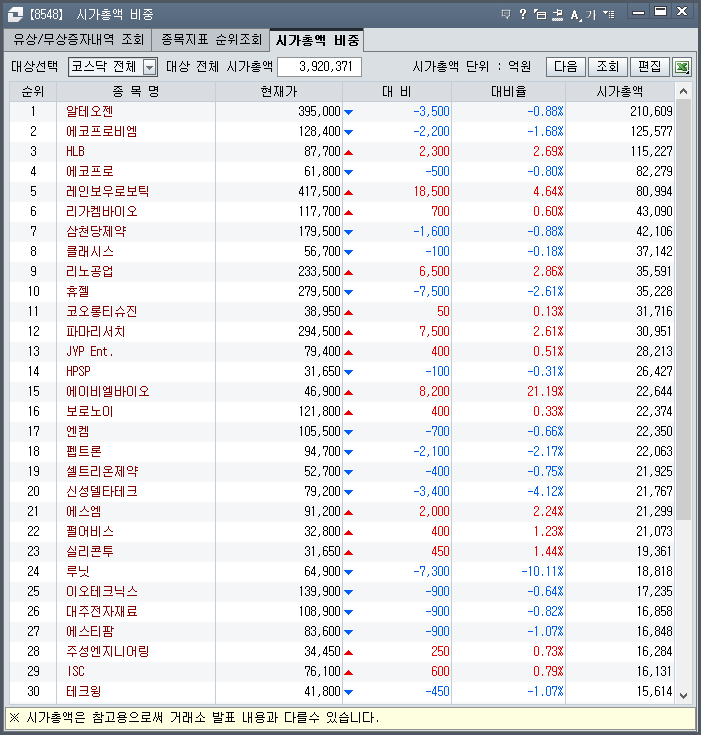Click 알테오젠 market cap value 210,609

[x=651, y=112]
